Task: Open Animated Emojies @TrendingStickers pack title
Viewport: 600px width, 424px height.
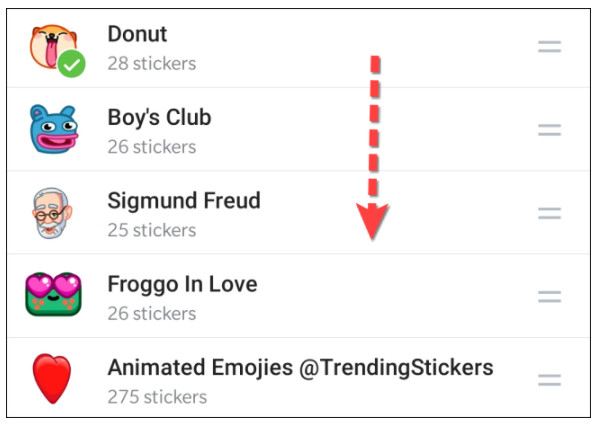Action: [300, 367]
